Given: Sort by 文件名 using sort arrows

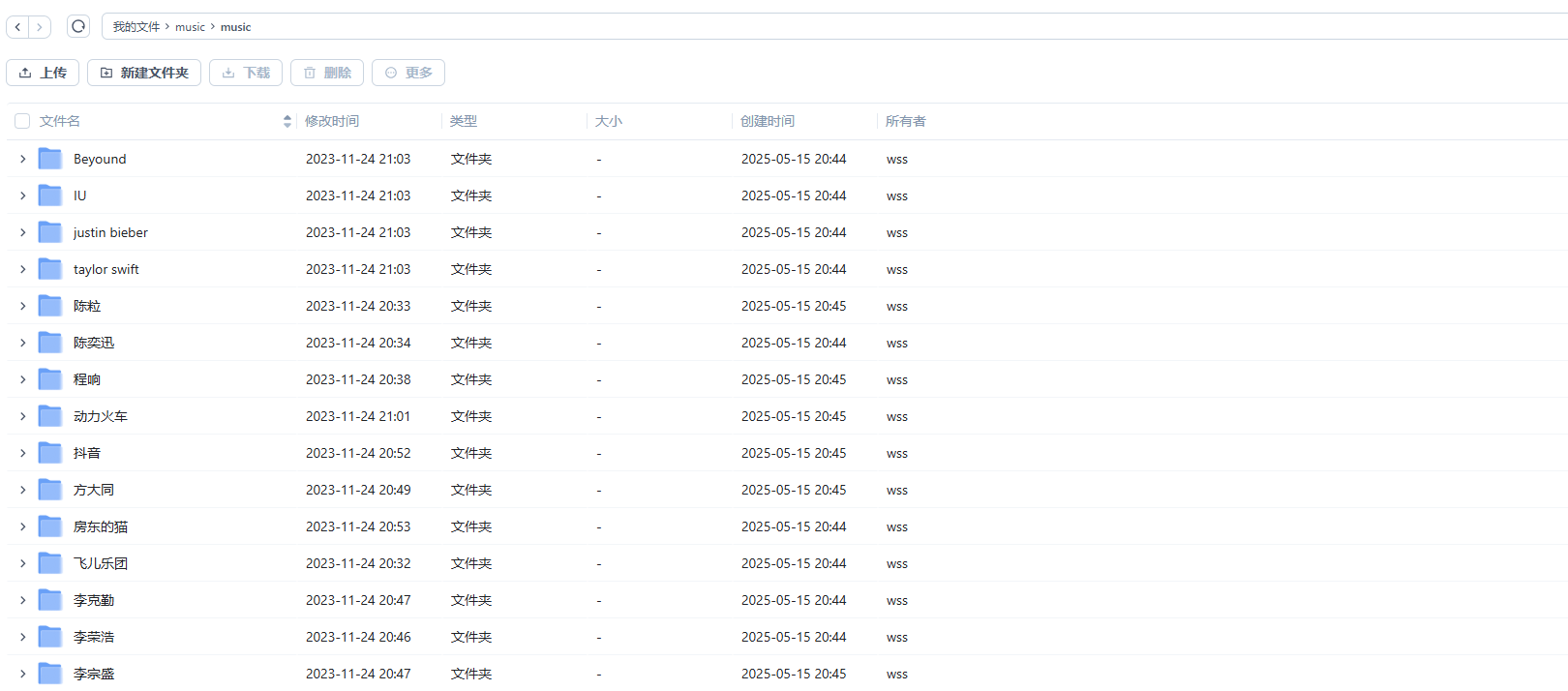Looking at the screenshot, I should coord(286,121).
